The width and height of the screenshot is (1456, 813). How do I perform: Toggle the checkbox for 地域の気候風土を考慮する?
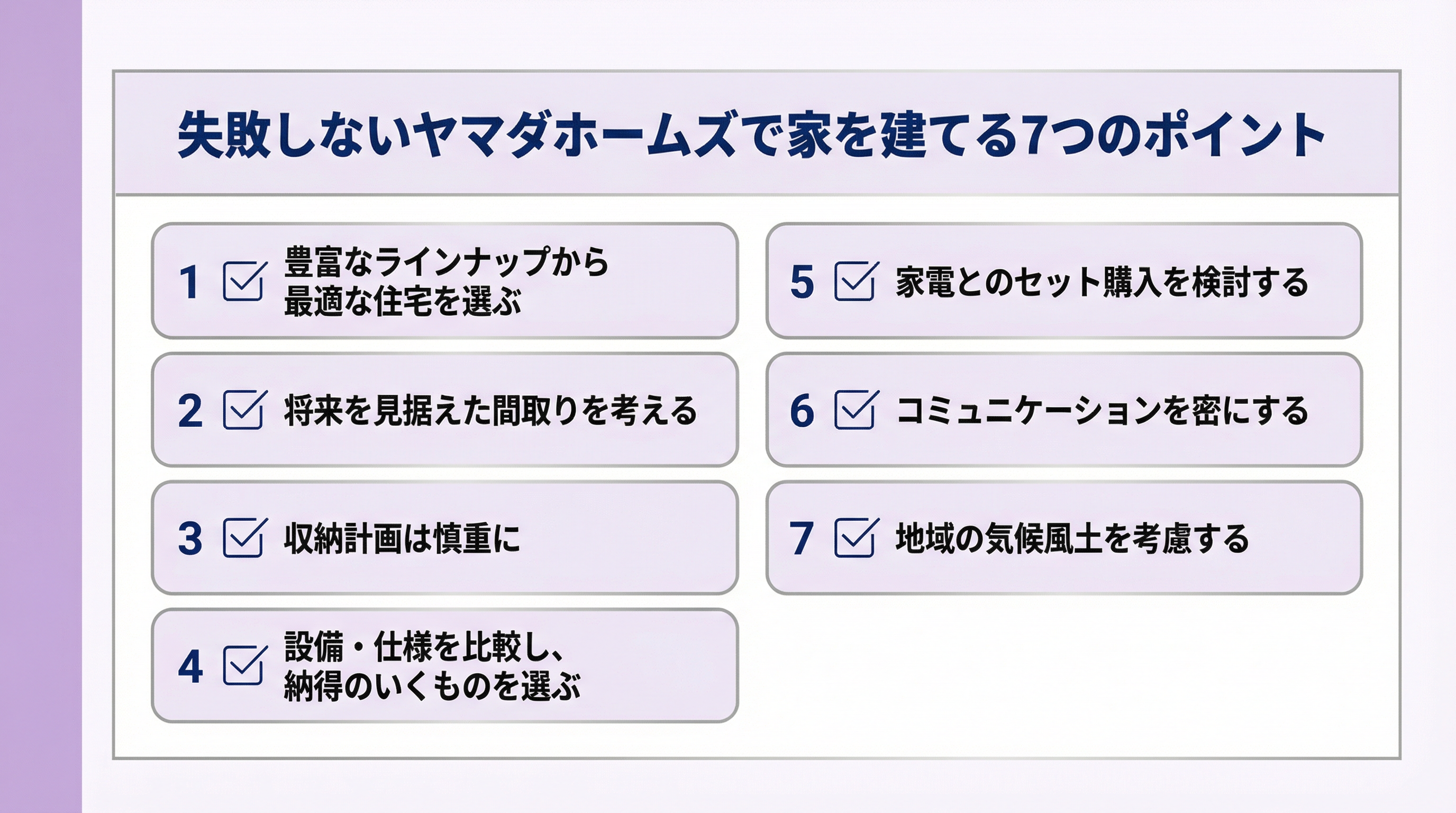pos(854,538)
